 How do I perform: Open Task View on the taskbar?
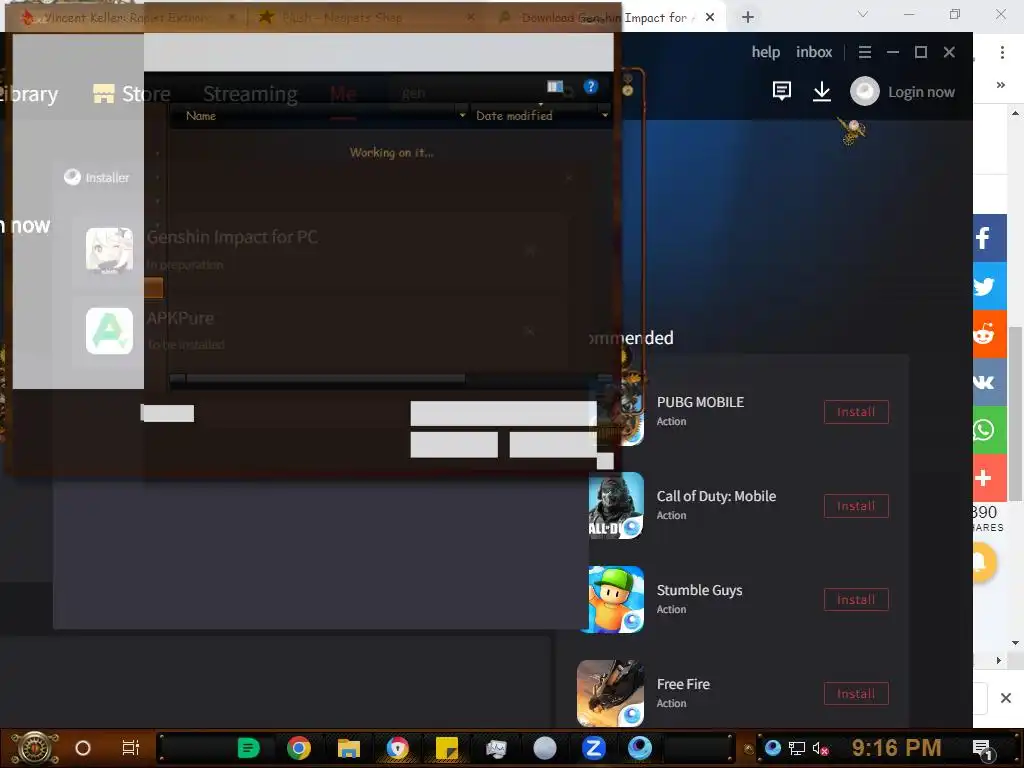131,748
